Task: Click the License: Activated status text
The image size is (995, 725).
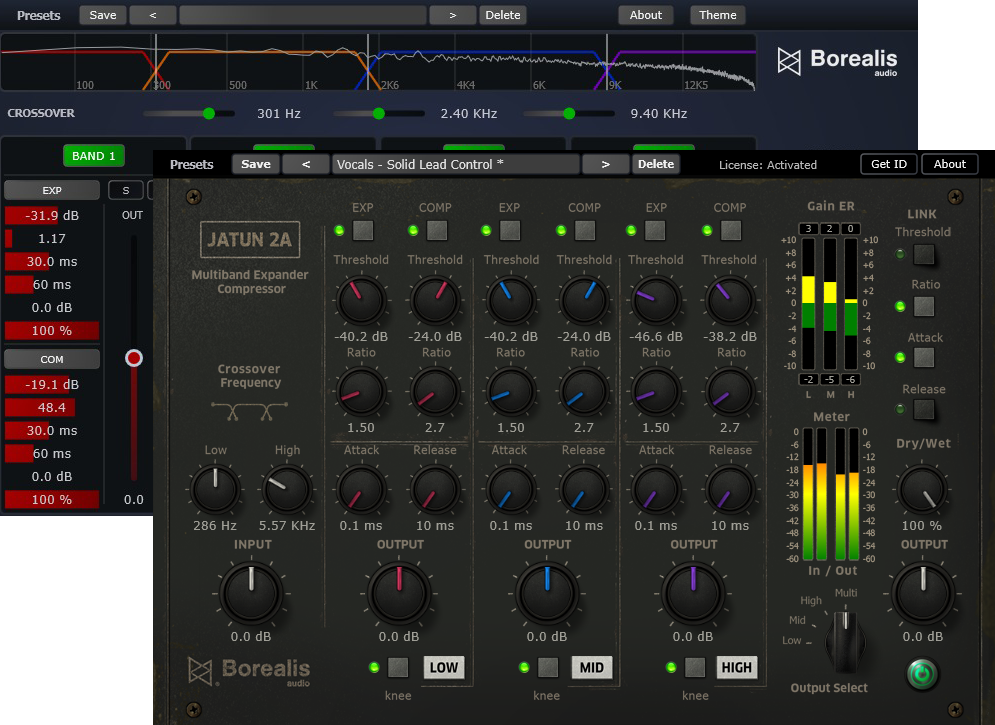Action: coord(768,165)
